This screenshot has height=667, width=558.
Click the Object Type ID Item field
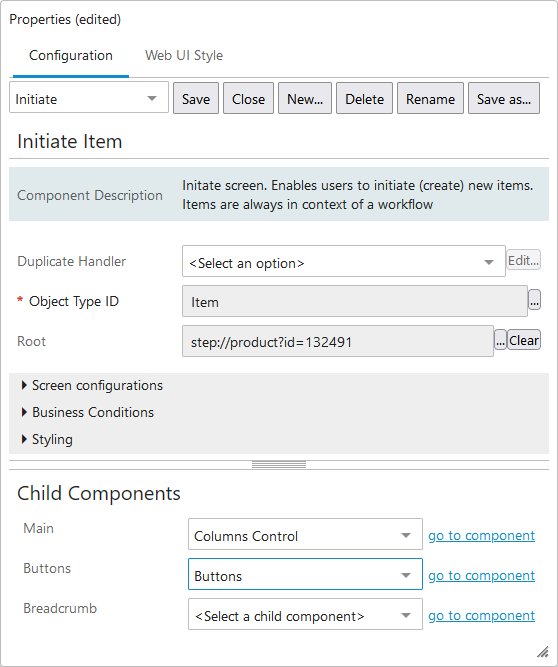(355, 301)
